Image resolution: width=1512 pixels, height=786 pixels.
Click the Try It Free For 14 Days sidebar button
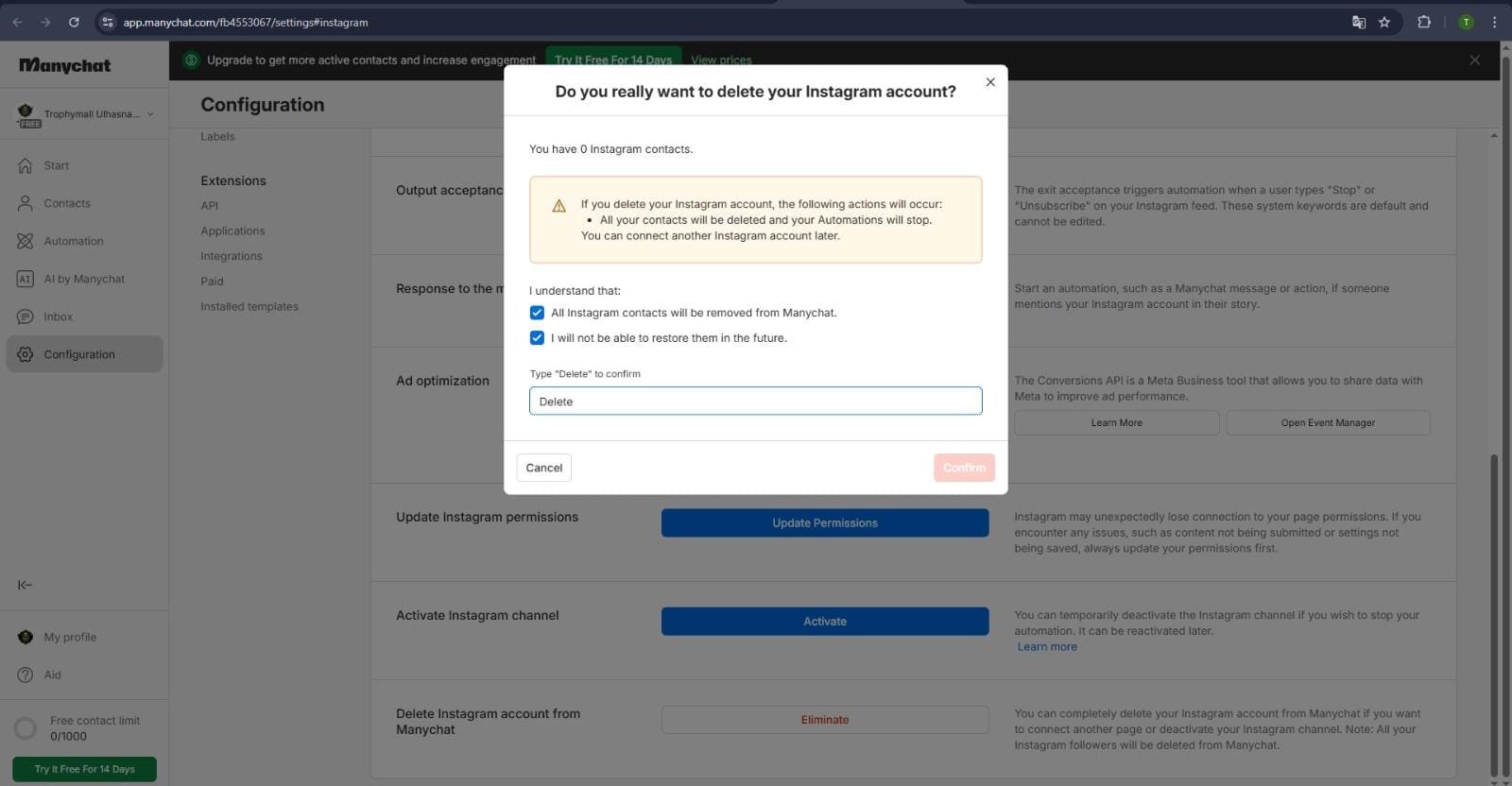(x=84, y=769)
